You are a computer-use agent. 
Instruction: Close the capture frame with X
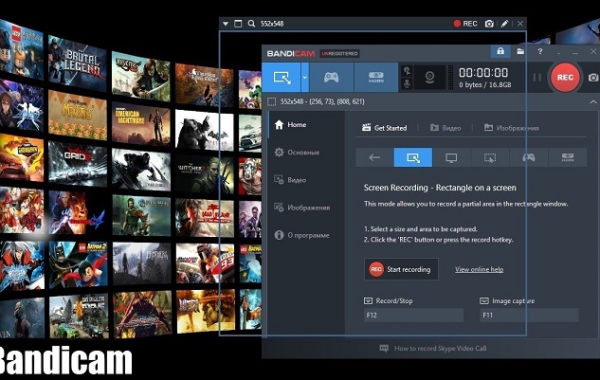click(520, 24)
